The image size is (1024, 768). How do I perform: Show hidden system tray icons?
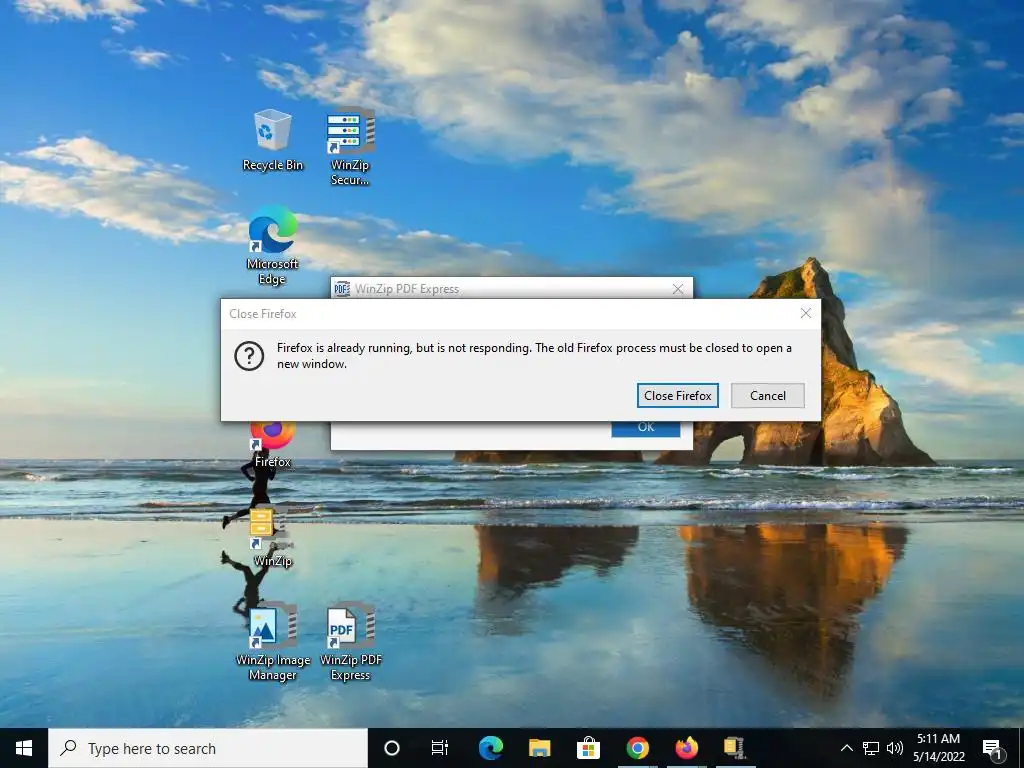[x=846, y=748]
